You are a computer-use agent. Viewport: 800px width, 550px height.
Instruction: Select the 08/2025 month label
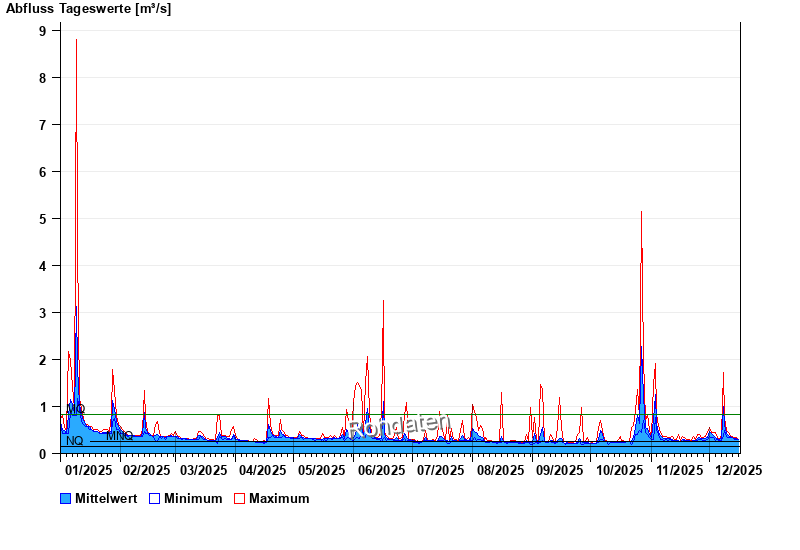pos(500,470)
